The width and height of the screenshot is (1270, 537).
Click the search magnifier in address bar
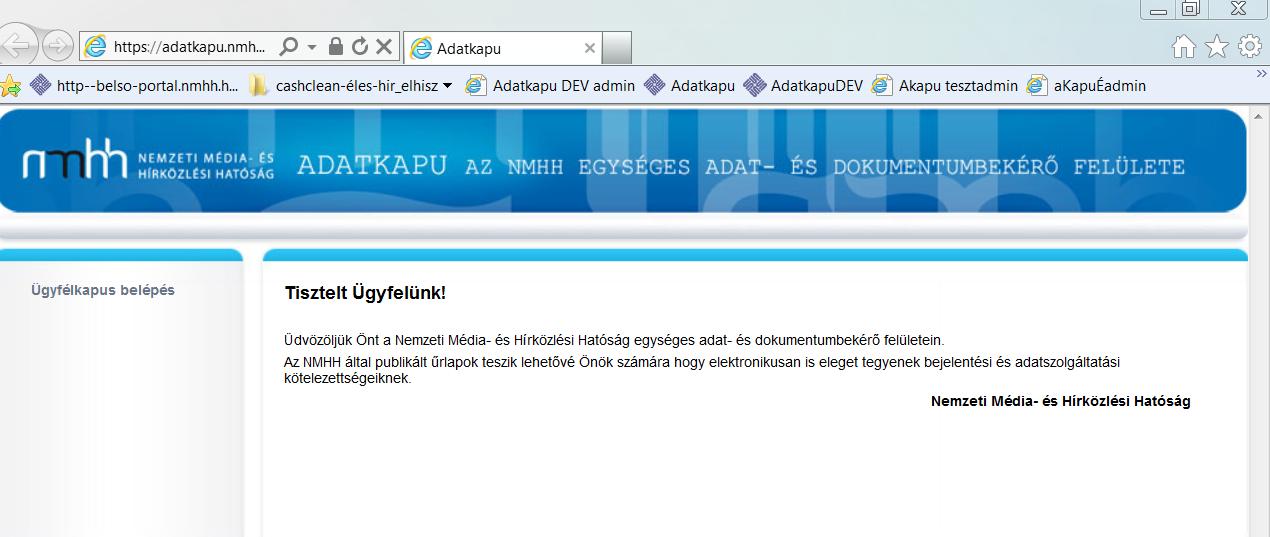(288, 46)
